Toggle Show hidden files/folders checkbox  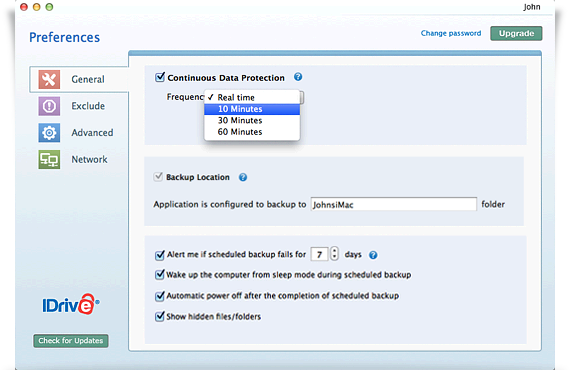(x=160, y=316)
